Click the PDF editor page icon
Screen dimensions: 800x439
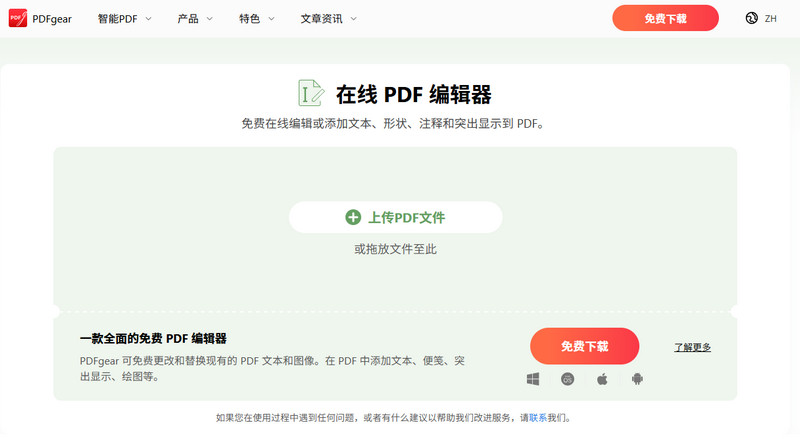point(311,93)
